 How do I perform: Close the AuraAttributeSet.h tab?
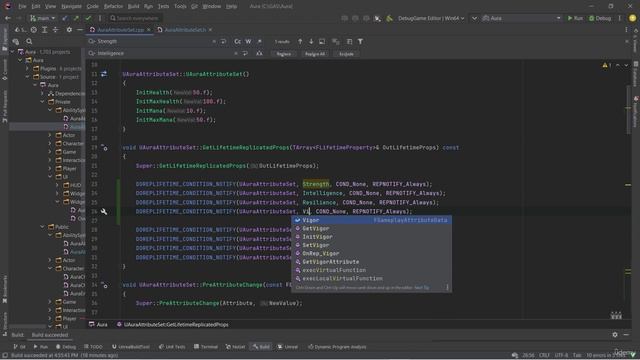click(x=210, y=30)
